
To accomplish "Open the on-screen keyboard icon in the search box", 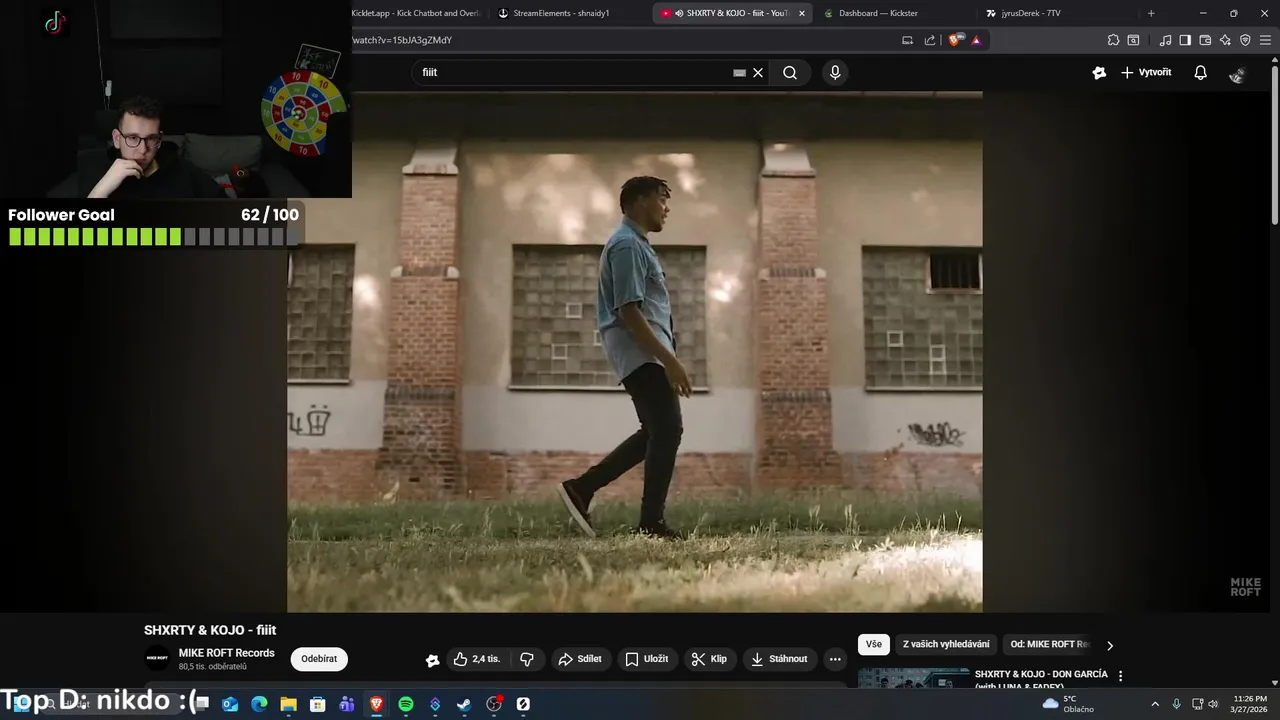I will (739, 72).
